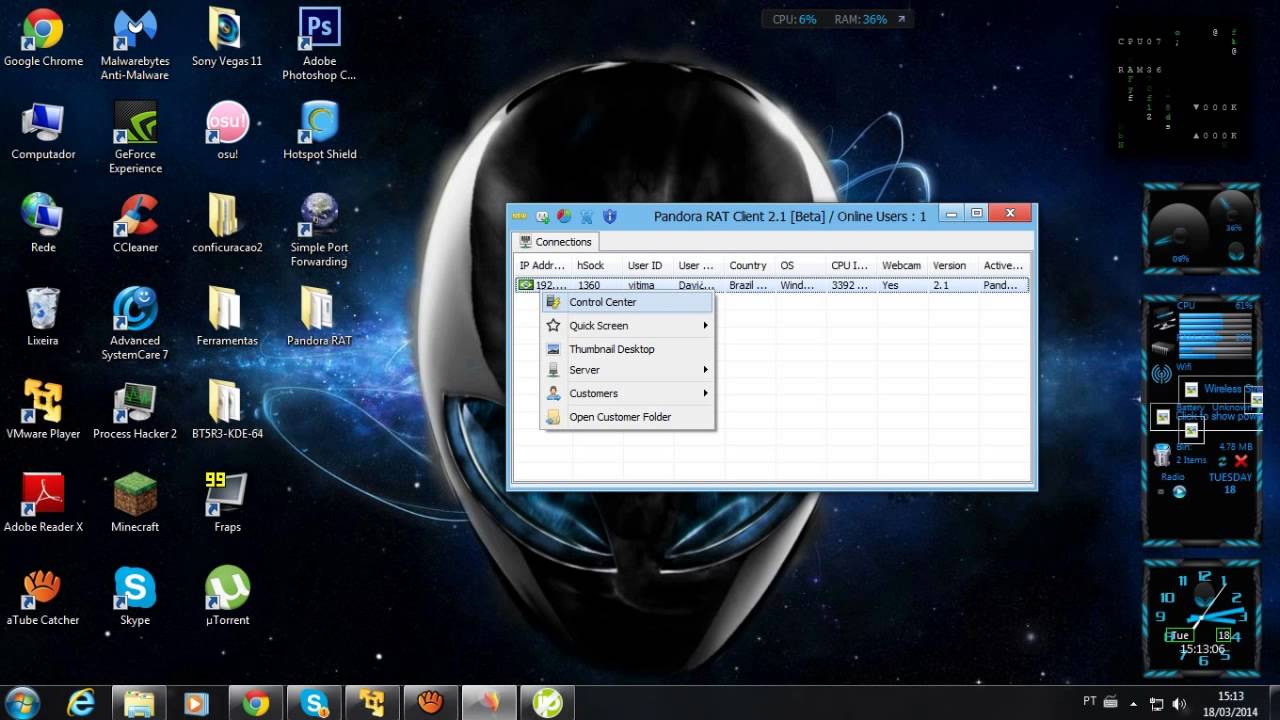
Task: Click the OS column header
Action: (x=800, y=266)
